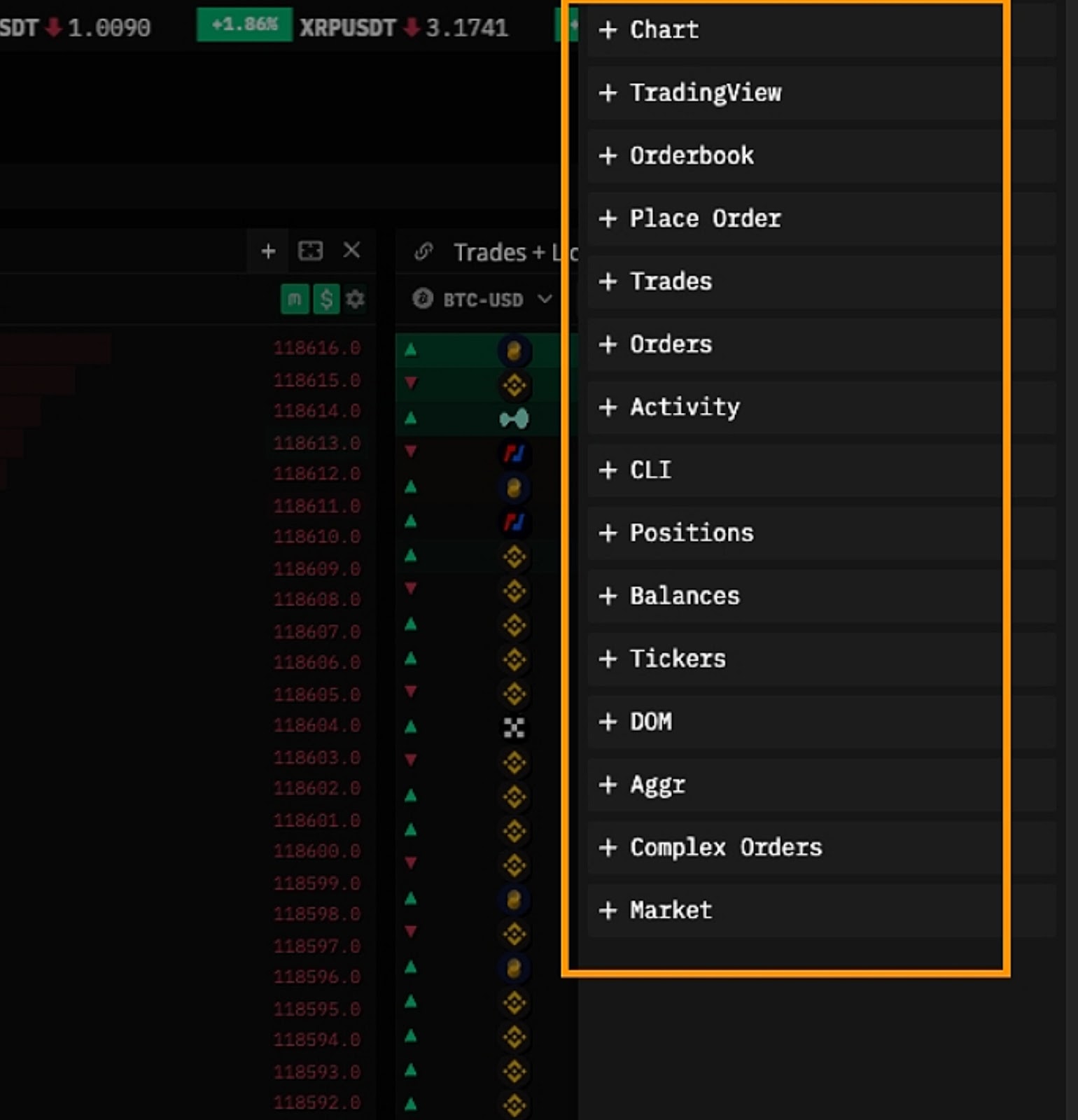This screenshot has width=1078, height=1120.
Task: Open the BTC-USD symbol dropdown
Action: click(x=483, y=300)
